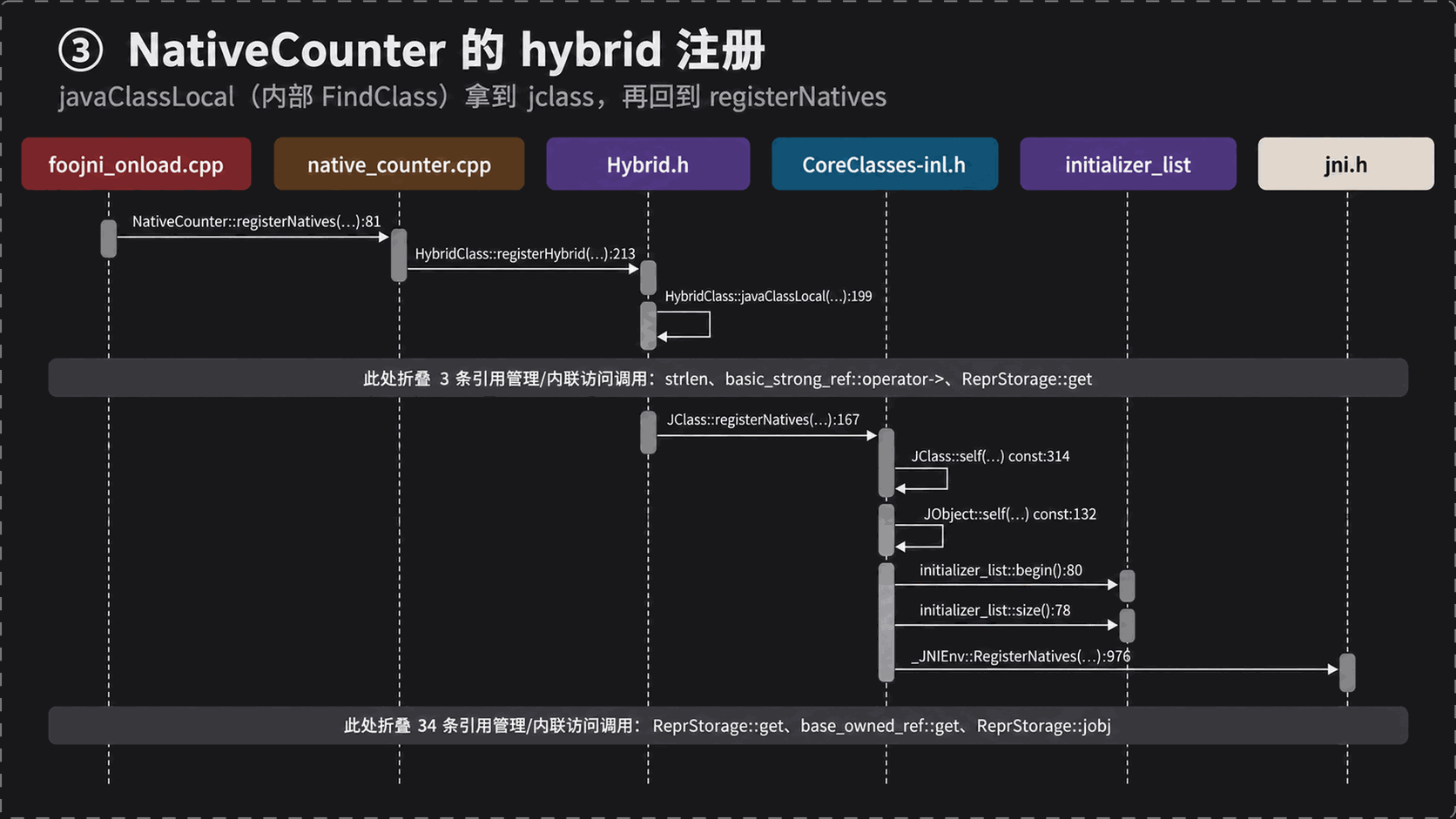Select the Hybrid.h participant box

pos(648,164)
